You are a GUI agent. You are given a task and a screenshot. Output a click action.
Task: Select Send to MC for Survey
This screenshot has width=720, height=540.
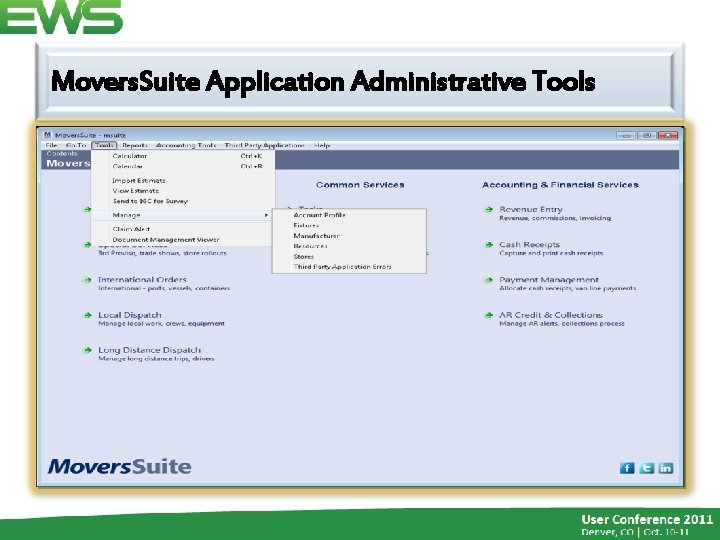click(x=183, y=201)
